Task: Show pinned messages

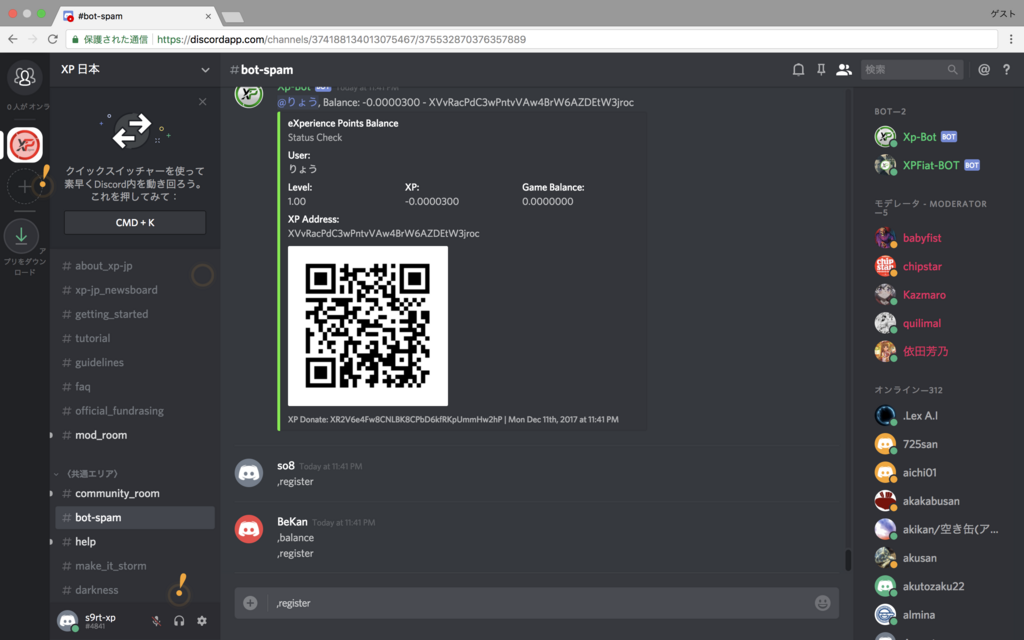Action: click(x=821, y=70)
